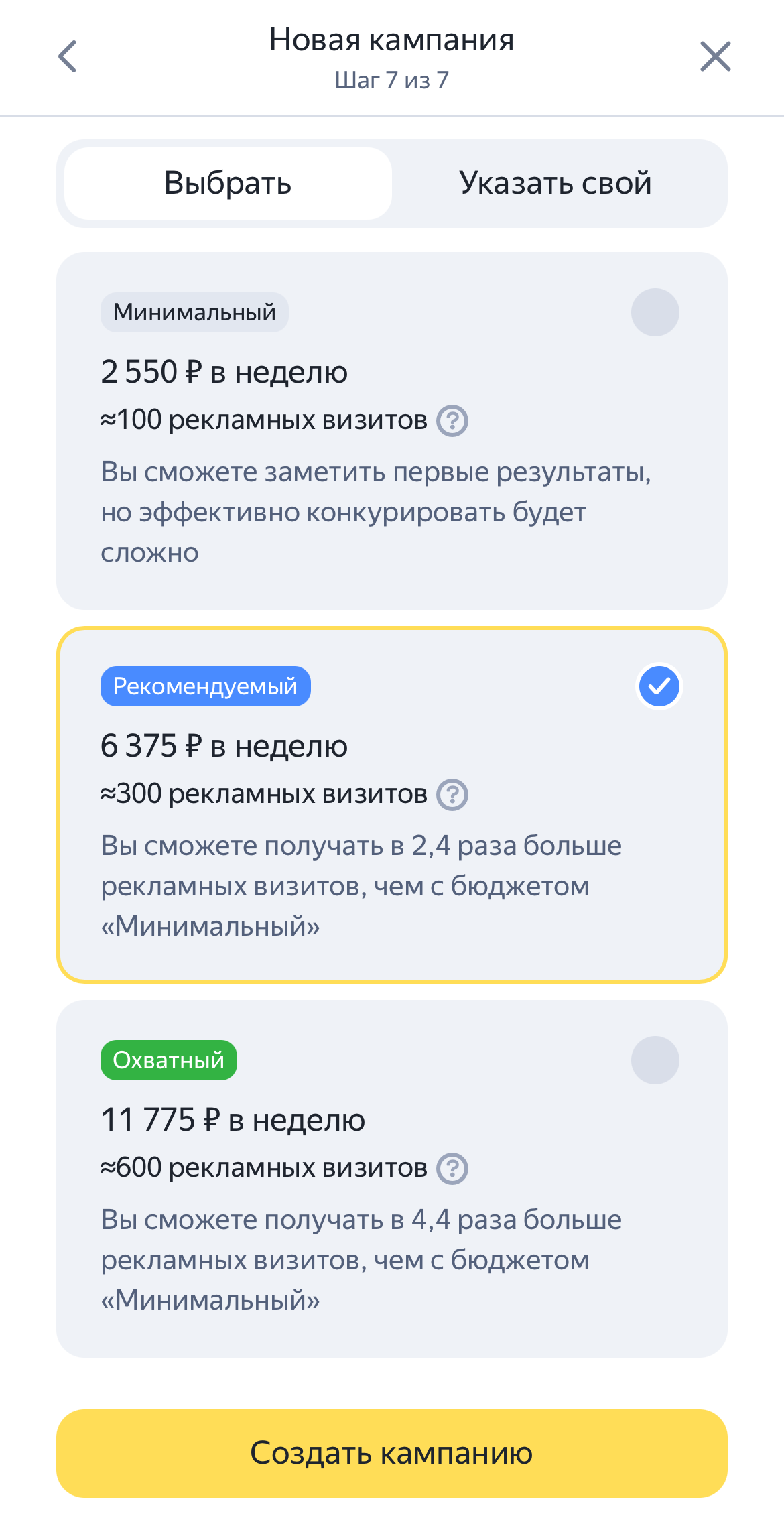Click the "Шаг 7 из 7" step indicator
Viewport: 784px width, 1528px height.
pos(391,80)
